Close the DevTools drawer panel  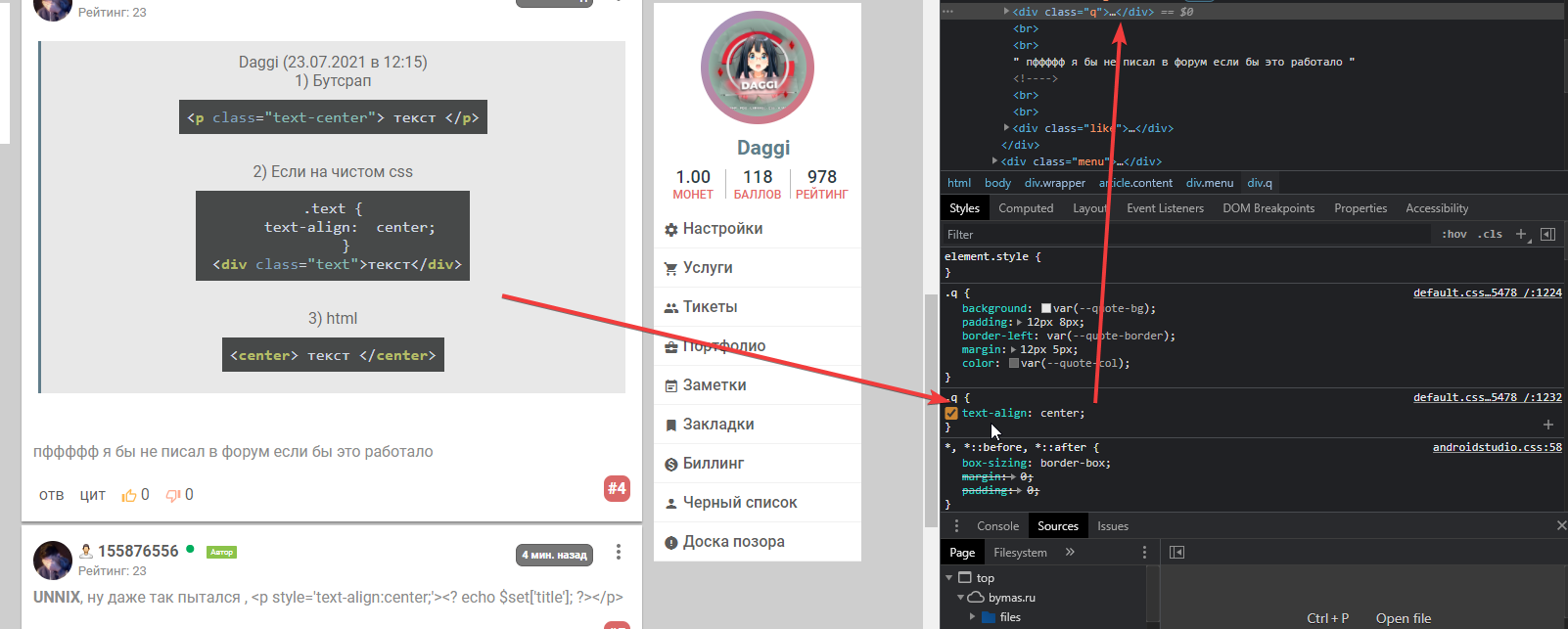pyautogui.click(x=1560, y=526)
